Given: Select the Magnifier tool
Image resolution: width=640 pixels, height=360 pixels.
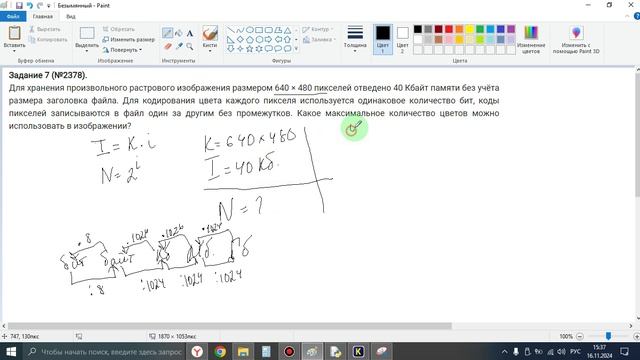Looking at the screenshot, I should [x=190, y=47].
